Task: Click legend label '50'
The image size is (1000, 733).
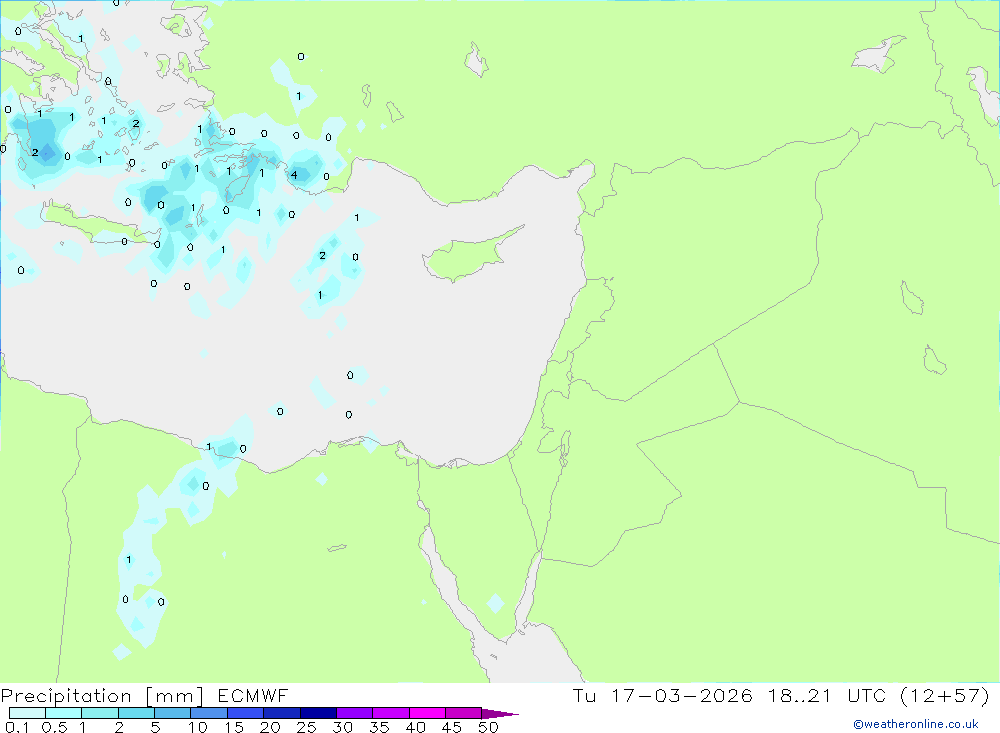Action: [x=489, y=727]
